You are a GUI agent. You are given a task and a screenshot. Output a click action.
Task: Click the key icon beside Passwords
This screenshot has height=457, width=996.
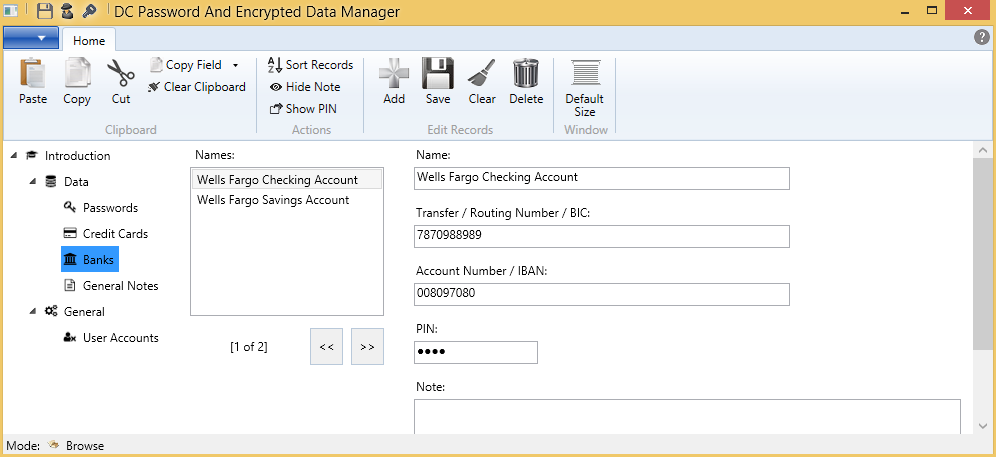[x=70, y=207]
